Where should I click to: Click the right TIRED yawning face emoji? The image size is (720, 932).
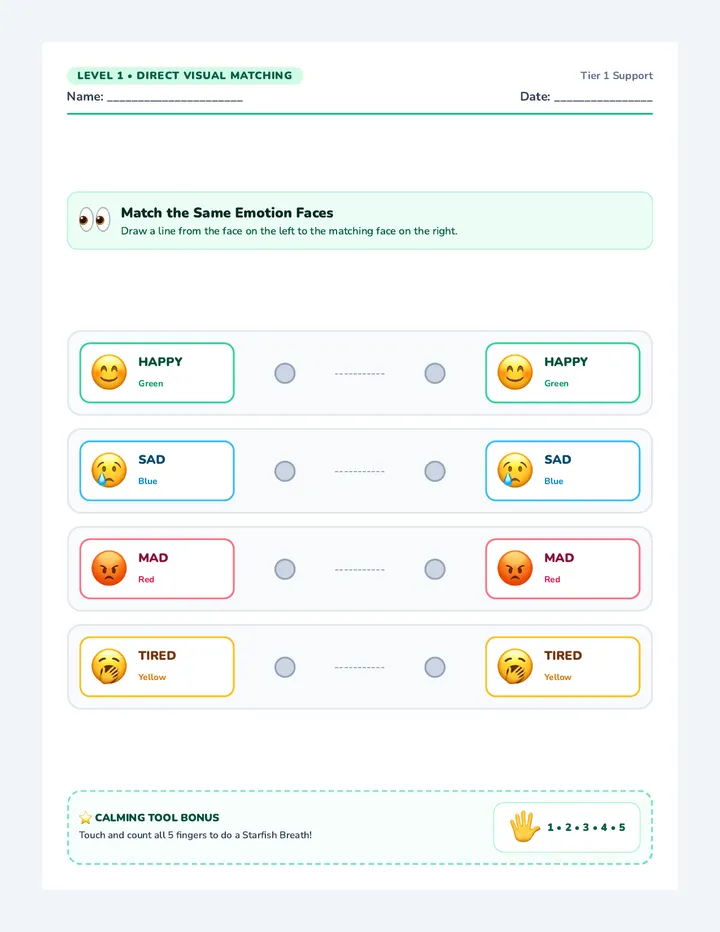515,666
